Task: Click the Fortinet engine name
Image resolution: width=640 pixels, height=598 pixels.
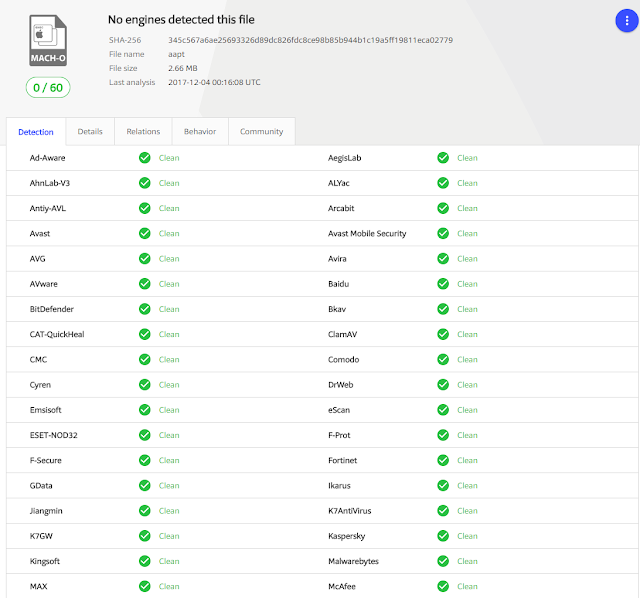Action: [x=342, y=460]
